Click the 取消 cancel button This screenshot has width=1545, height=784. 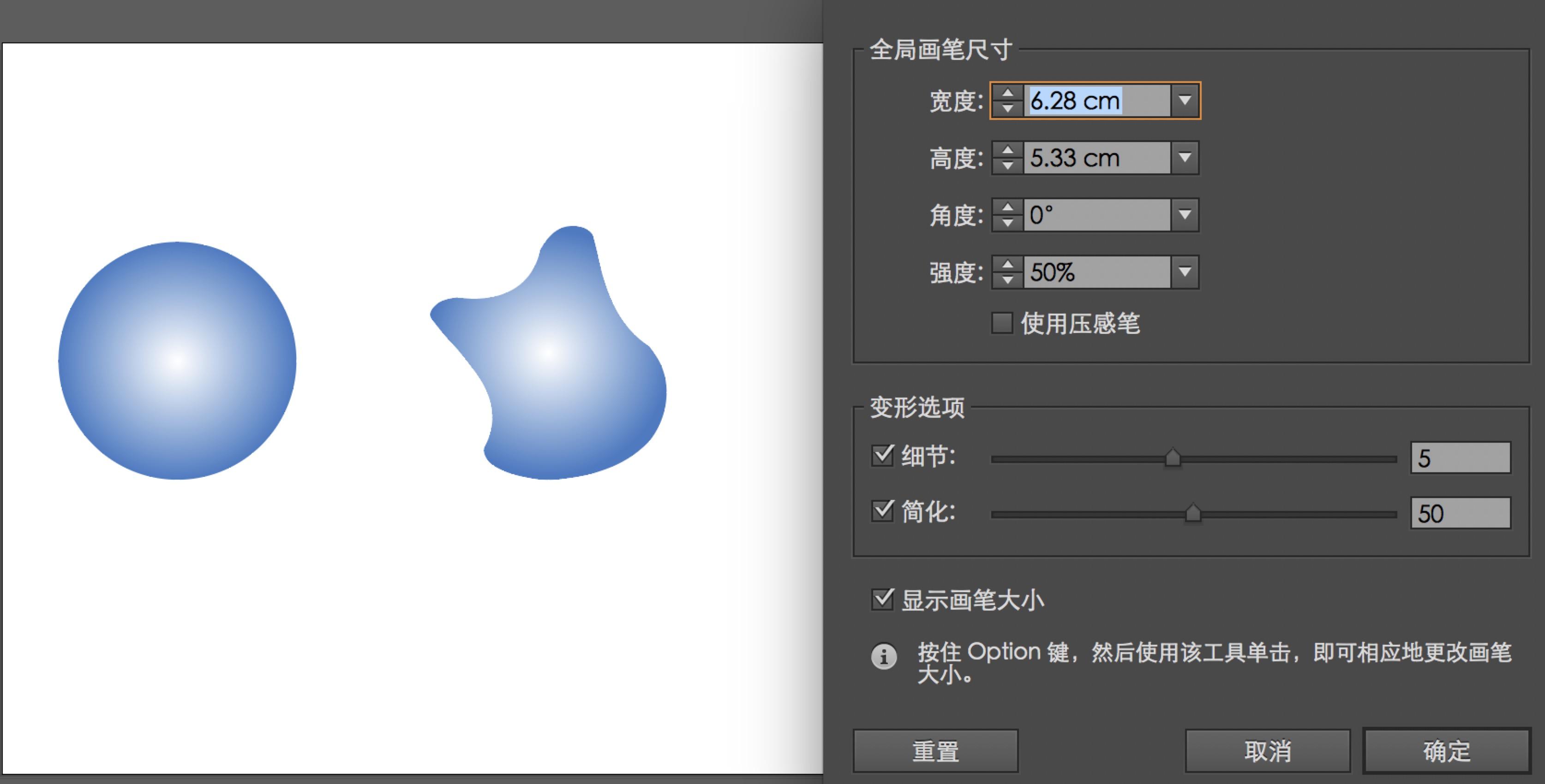click(1267, 750)
